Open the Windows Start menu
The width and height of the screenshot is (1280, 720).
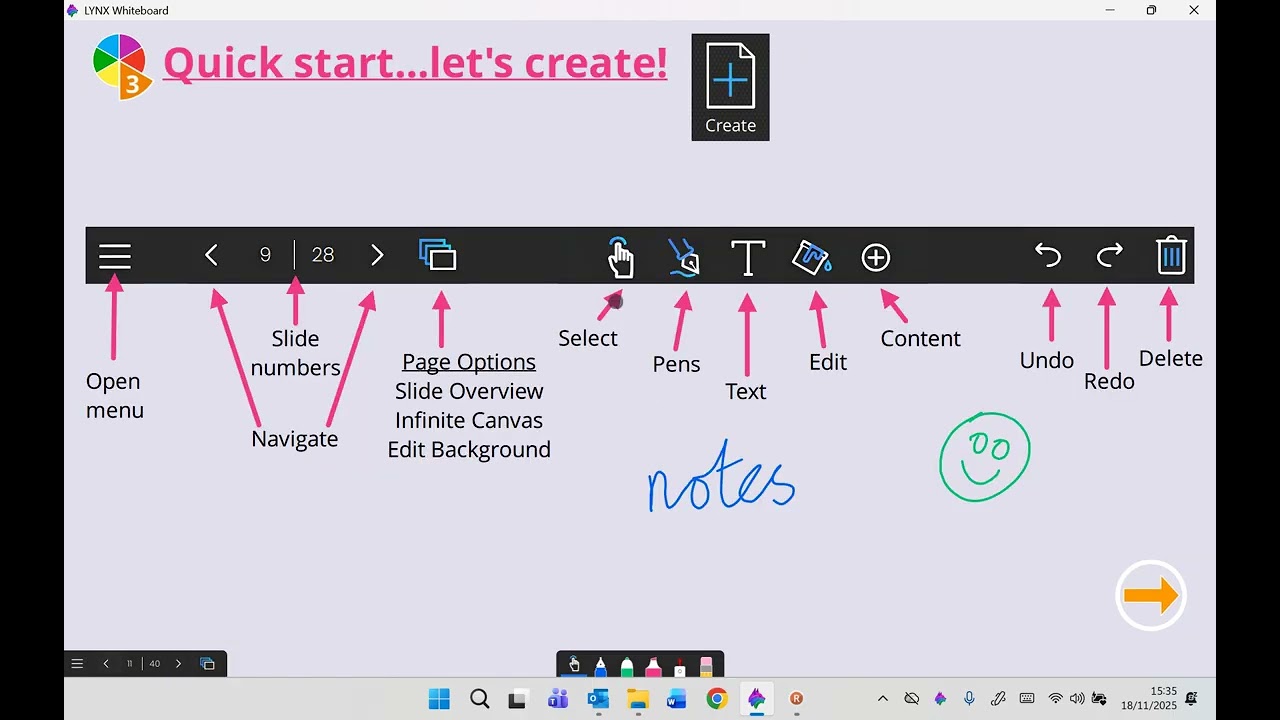[439, 699]
